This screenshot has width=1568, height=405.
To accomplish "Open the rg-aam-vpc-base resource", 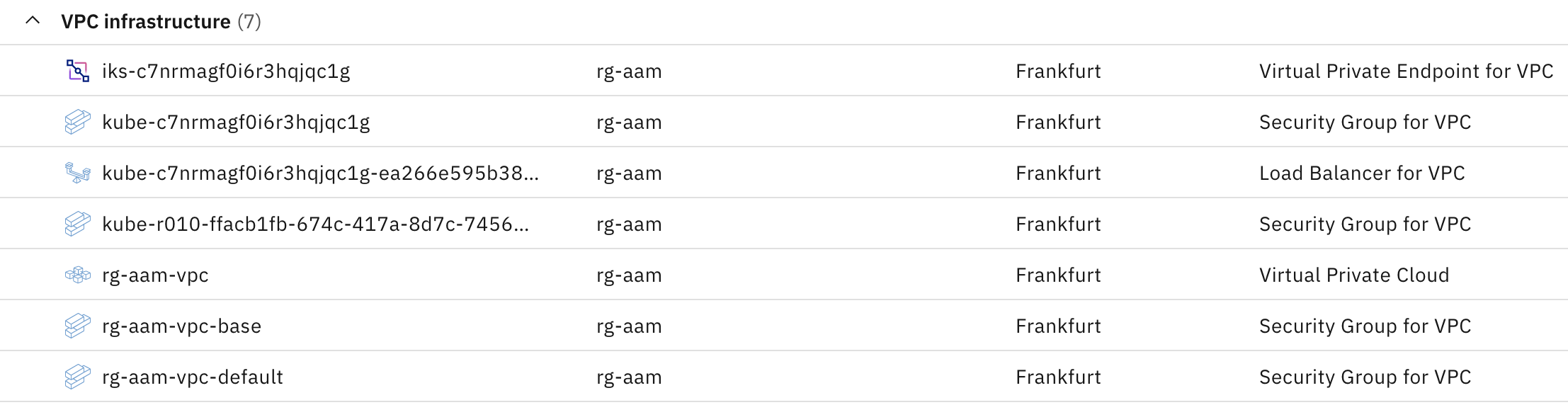I will [181, 326].
